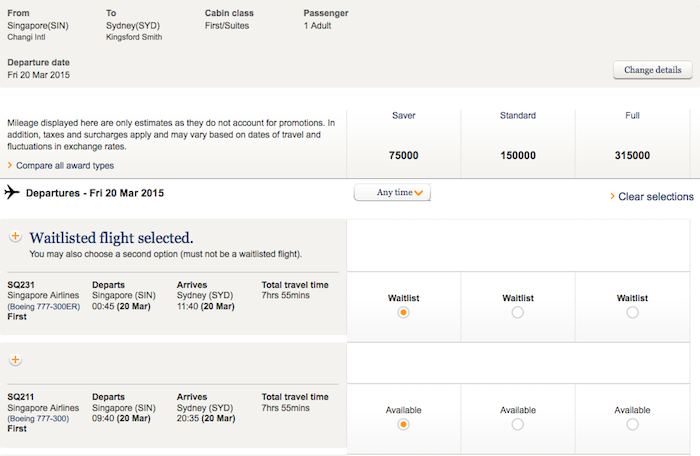Select Full Available radio for SQ211
Image resolution: width=700 pixels, height=456 pixels.
(632, 424)
